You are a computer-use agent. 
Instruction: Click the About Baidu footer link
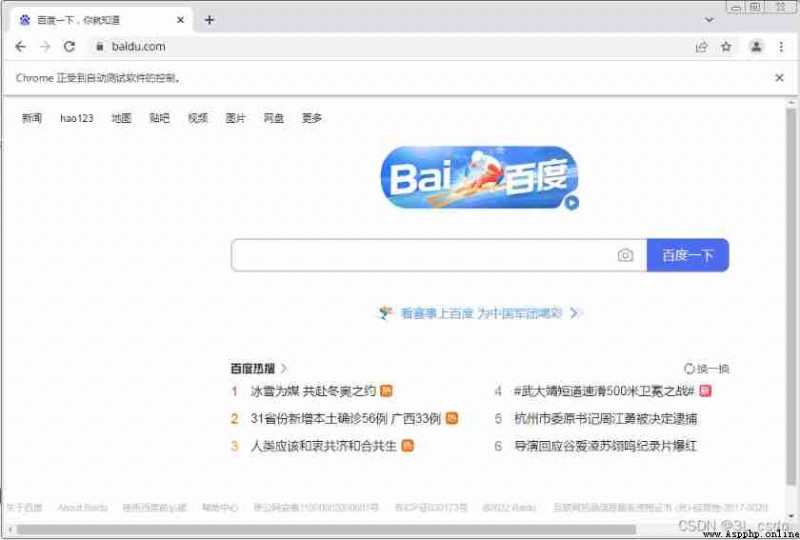coord(83,507)
